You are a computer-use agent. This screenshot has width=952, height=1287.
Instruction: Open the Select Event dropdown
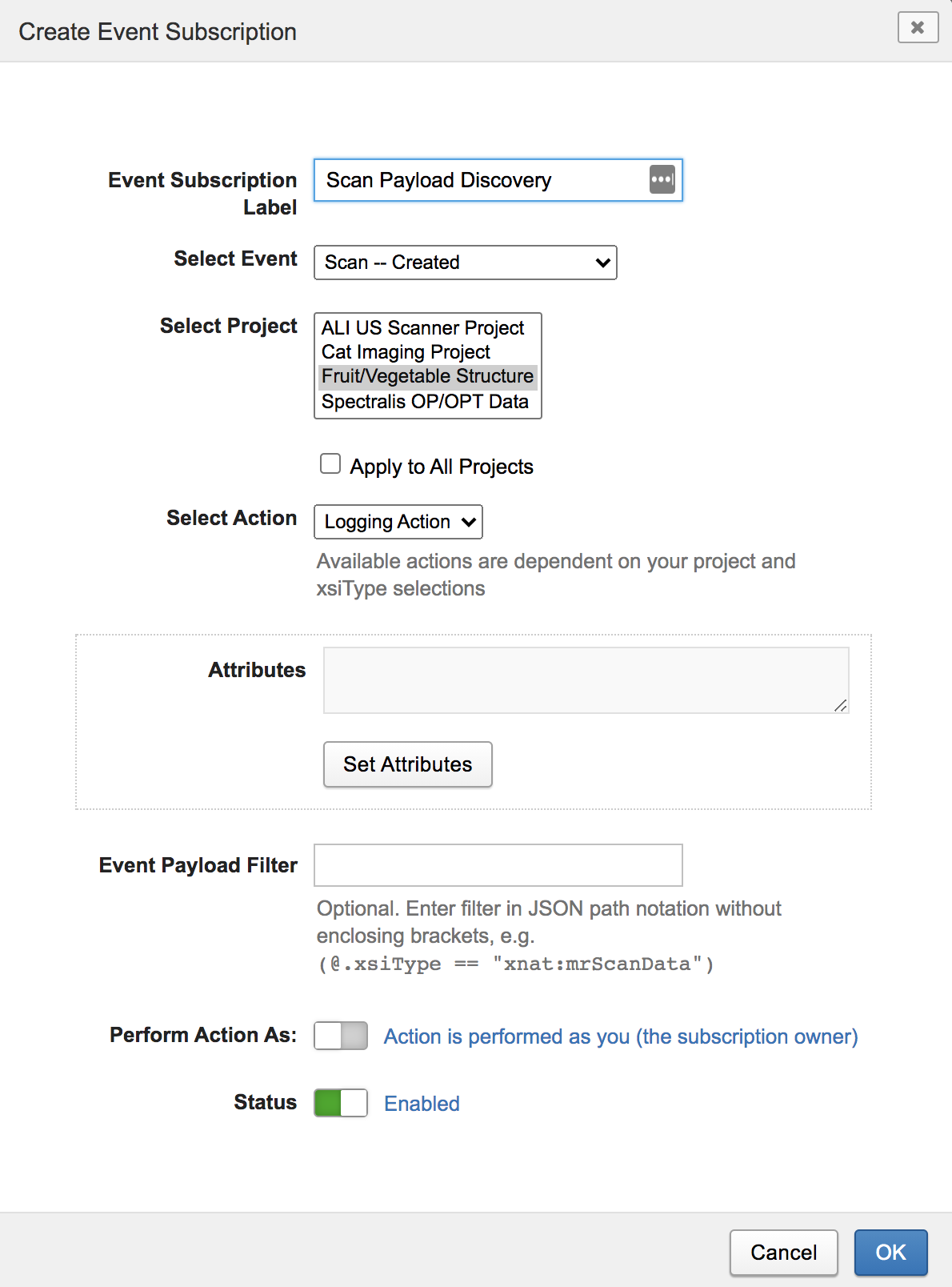pos(465,263)
